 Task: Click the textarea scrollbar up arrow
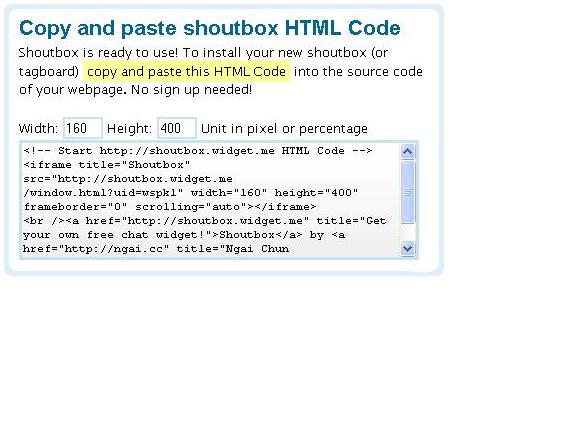tap(408, 152)
